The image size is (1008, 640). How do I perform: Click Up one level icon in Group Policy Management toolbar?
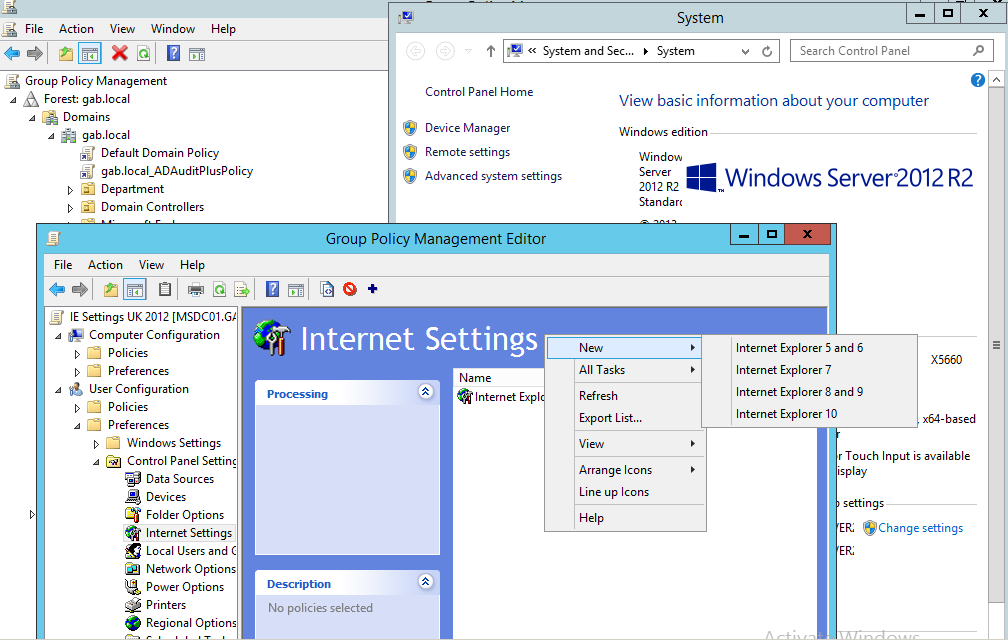point(66,53)
